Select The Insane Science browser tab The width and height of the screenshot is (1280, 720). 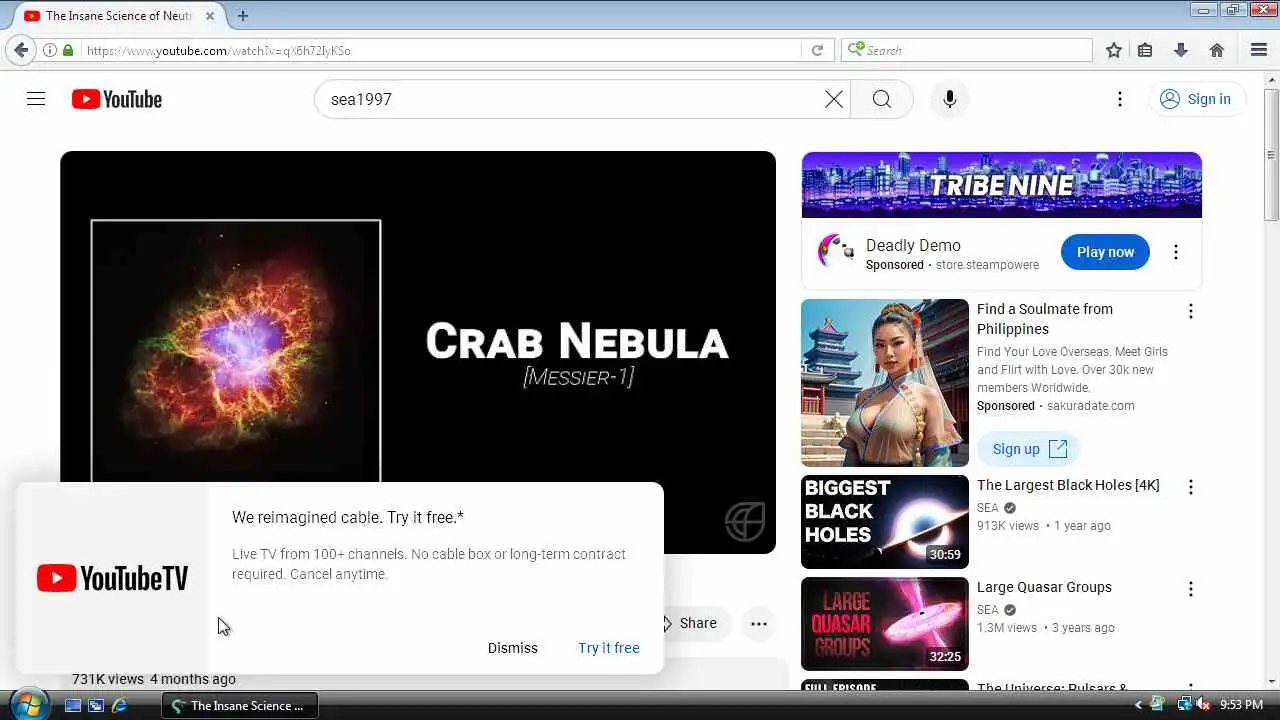tap(118, 16)
